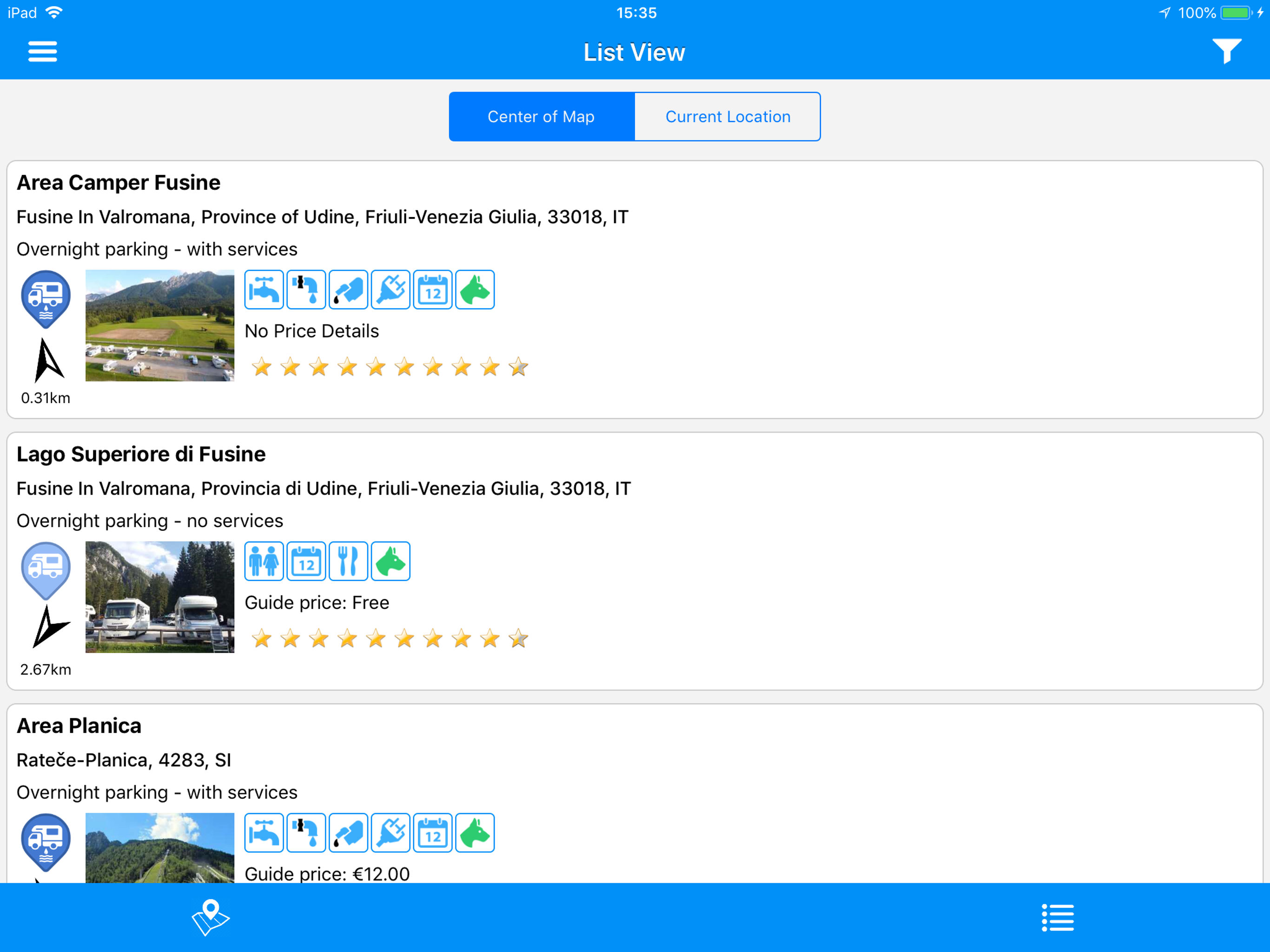The image size is (1270, 952).
Task: Switch to Current Location tab
Action: [728, 117]
